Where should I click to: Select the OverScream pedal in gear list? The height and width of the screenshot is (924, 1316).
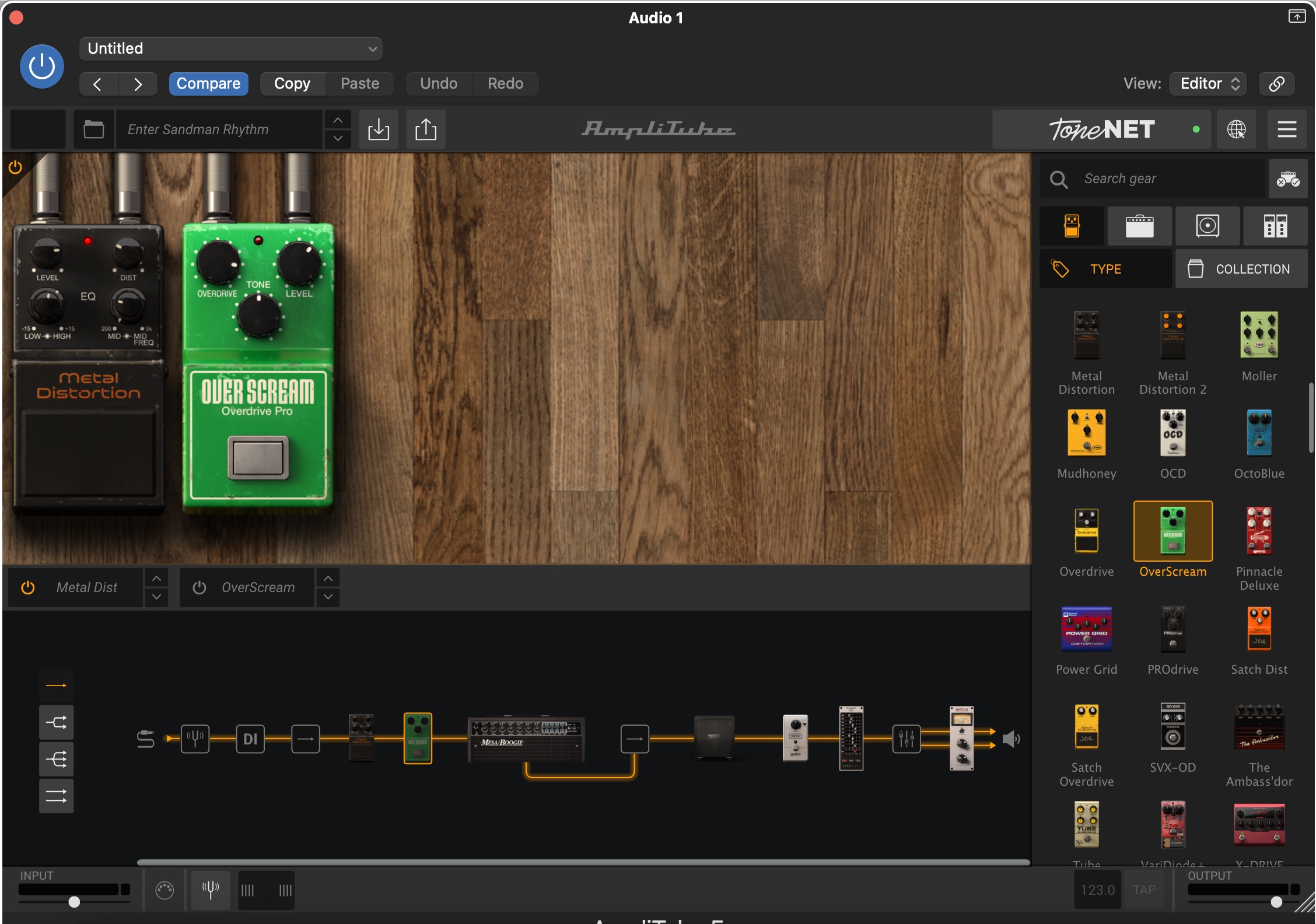(1173, 531)
